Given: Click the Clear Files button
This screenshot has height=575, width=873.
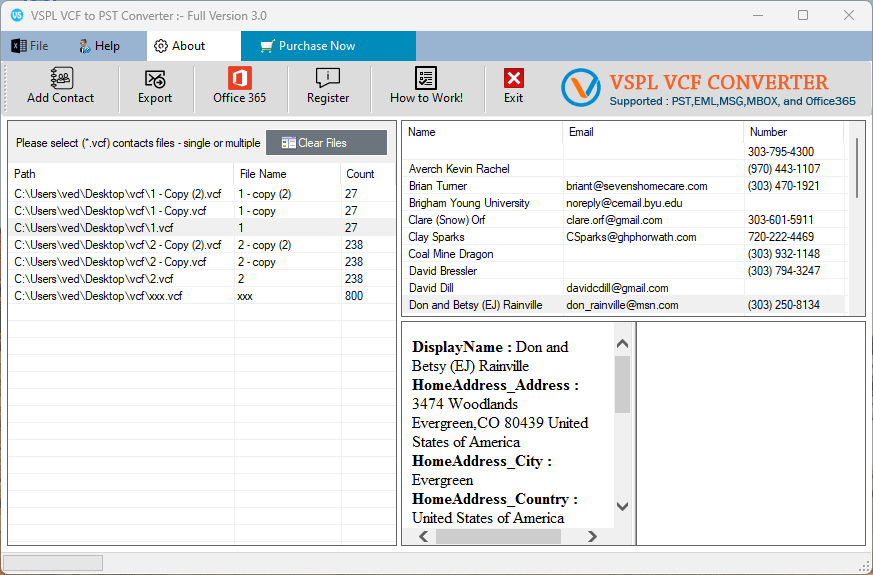Looking at the screenshot, I should (326, 143).
